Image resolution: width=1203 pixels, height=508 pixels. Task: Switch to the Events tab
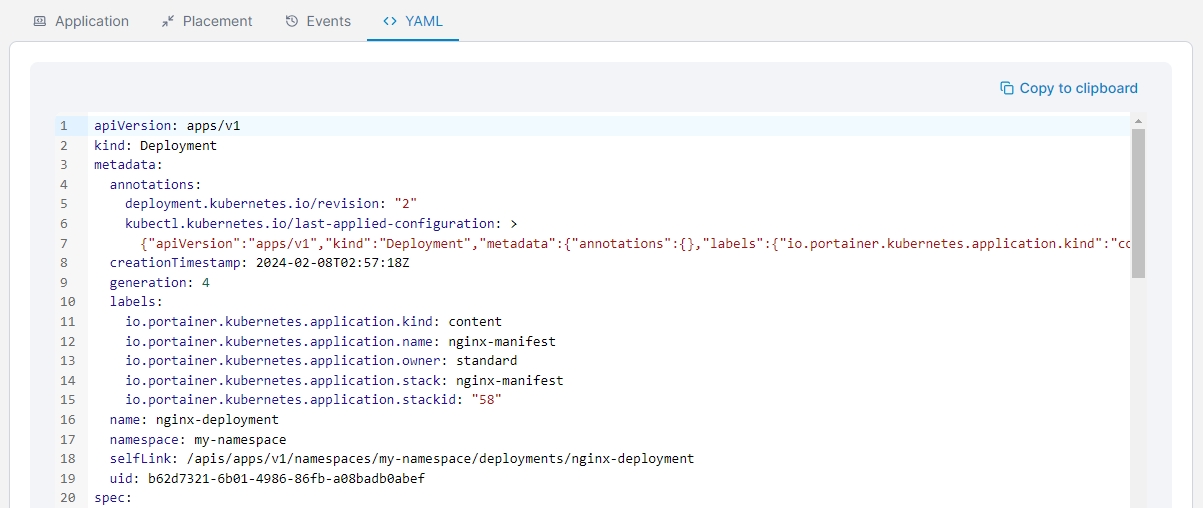click(x=318, y=21)
